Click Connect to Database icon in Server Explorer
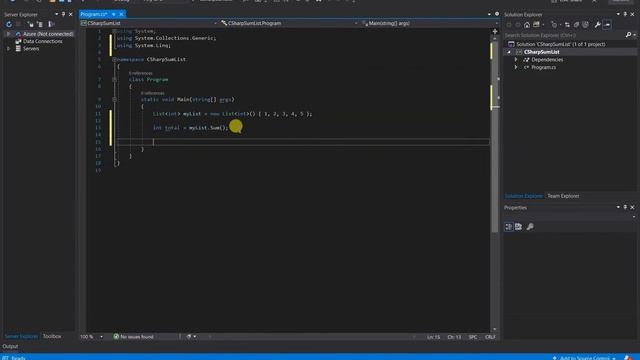The image size is (640, 360). tap(30, 24)
